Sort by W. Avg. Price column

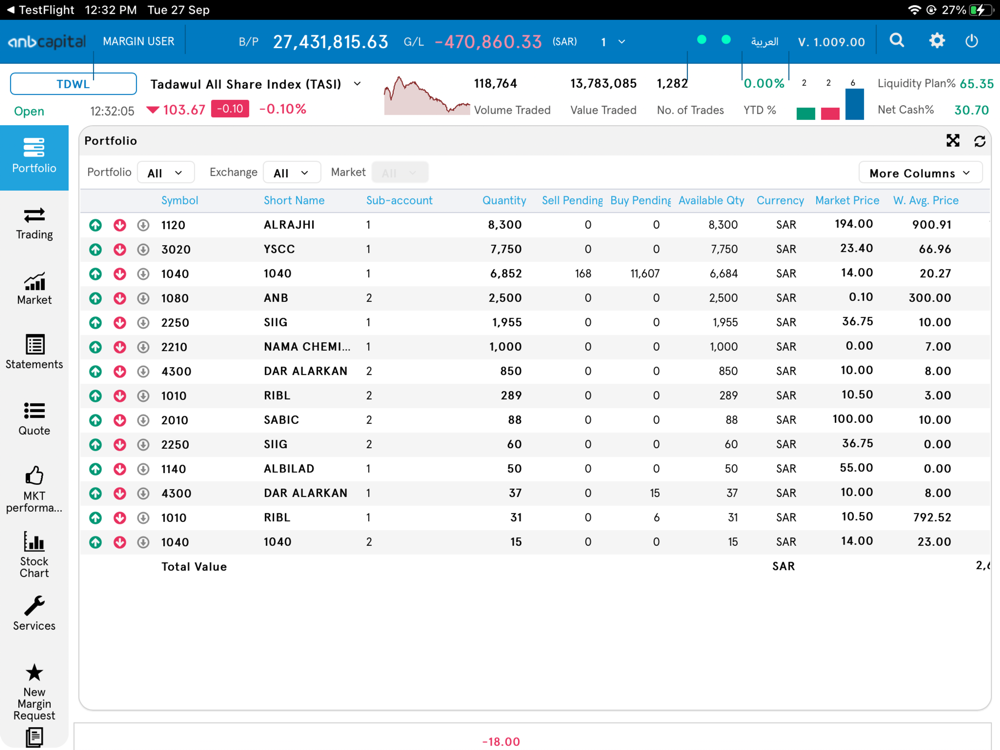[x=925, y=200]
